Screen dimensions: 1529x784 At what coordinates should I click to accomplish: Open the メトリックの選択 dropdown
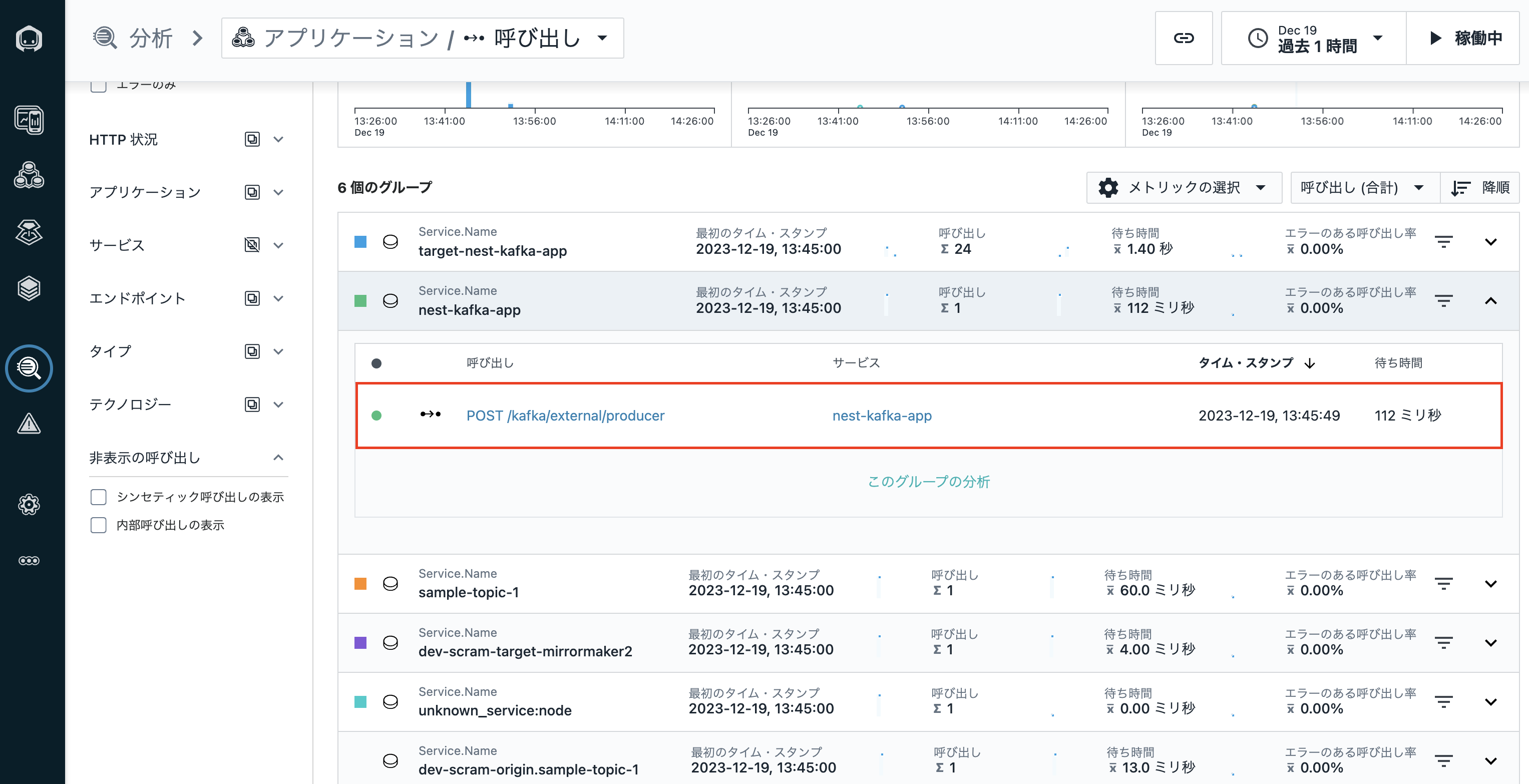point(1184,188)
